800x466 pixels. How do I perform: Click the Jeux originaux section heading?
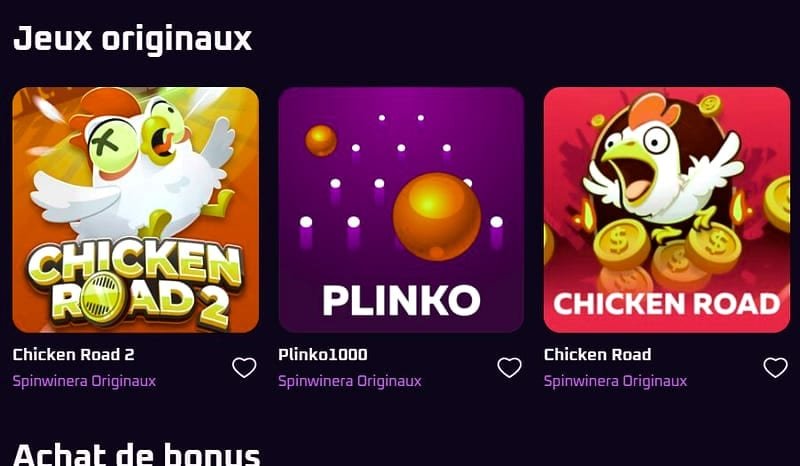pos(133,39)
